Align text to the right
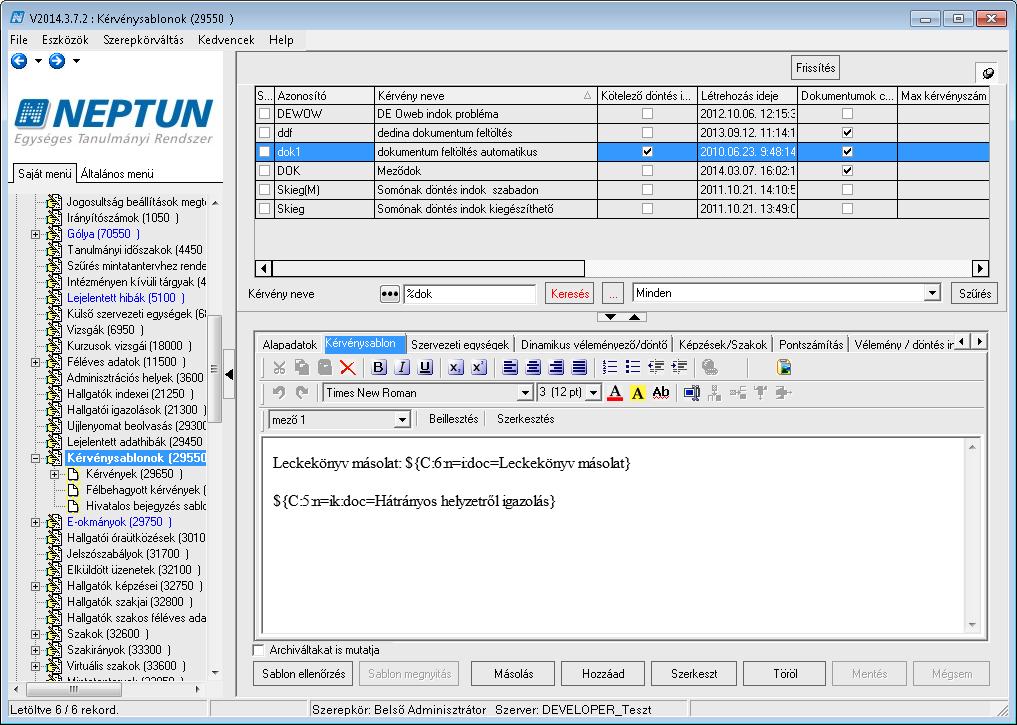Image resolution: width=1017 pixels, height=725 pixels. [x=556, y=368]
